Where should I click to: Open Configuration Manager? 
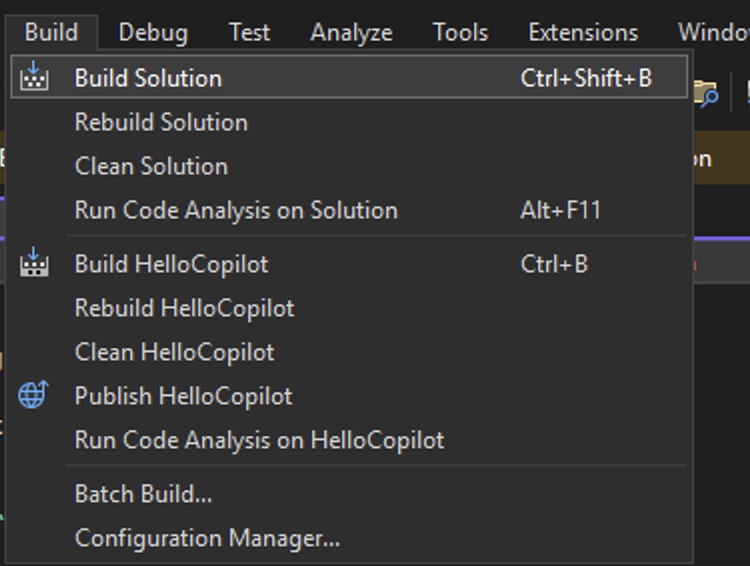[207, 538]
